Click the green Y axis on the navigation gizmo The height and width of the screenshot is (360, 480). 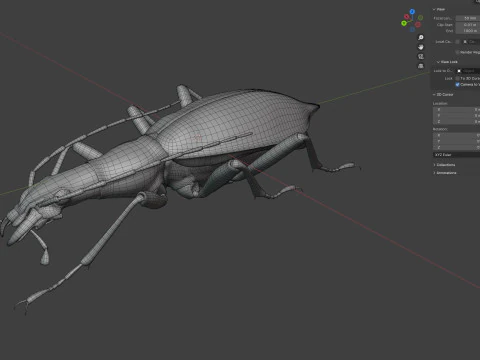[404, 23]
